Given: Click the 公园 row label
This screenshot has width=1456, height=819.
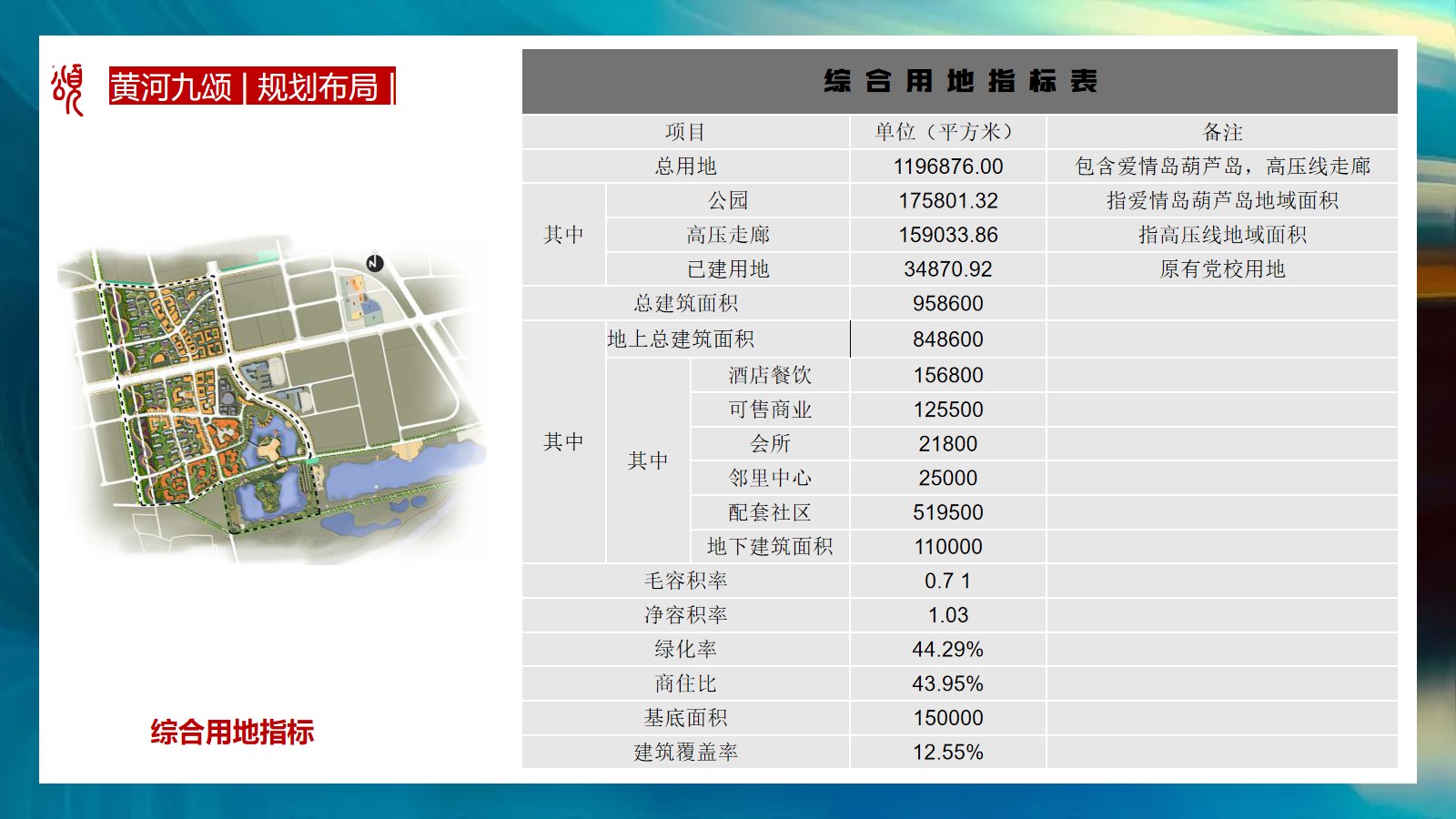Looking at the screenshot, I should coord(728,200).
